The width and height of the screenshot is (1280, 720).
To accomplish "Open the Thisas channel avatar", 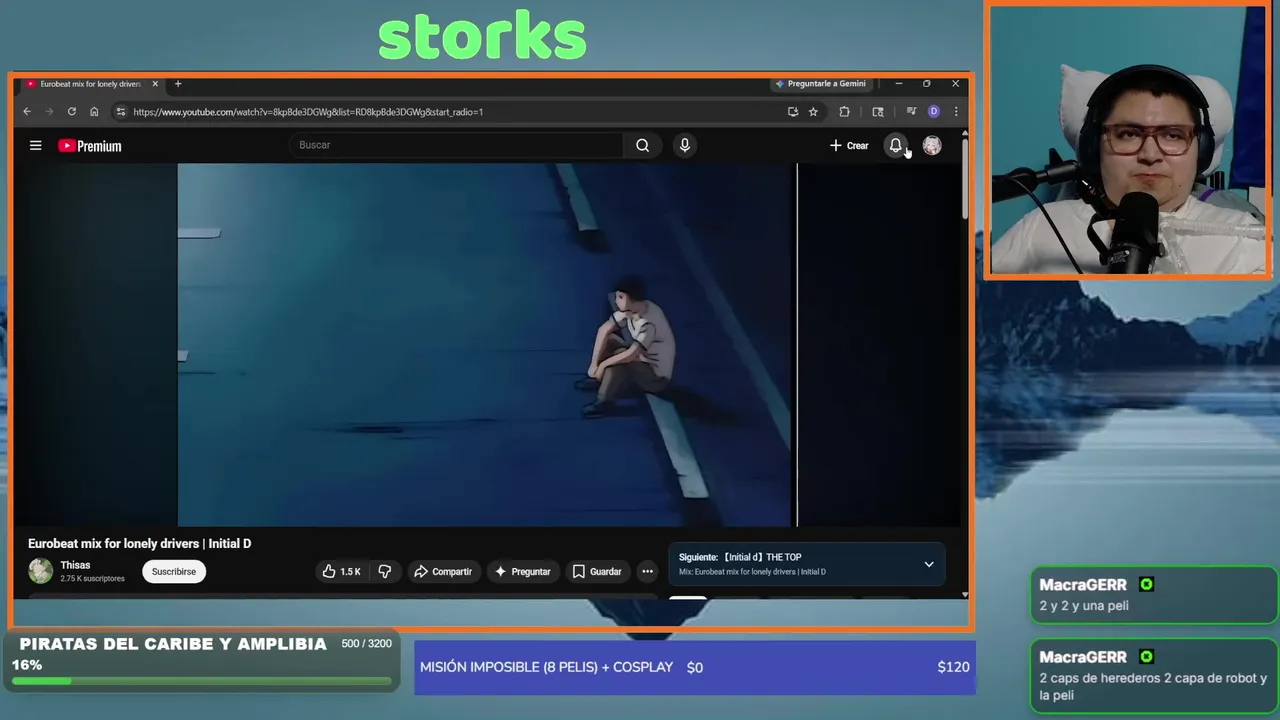I will pyautogui.click(x=41, y=571).
